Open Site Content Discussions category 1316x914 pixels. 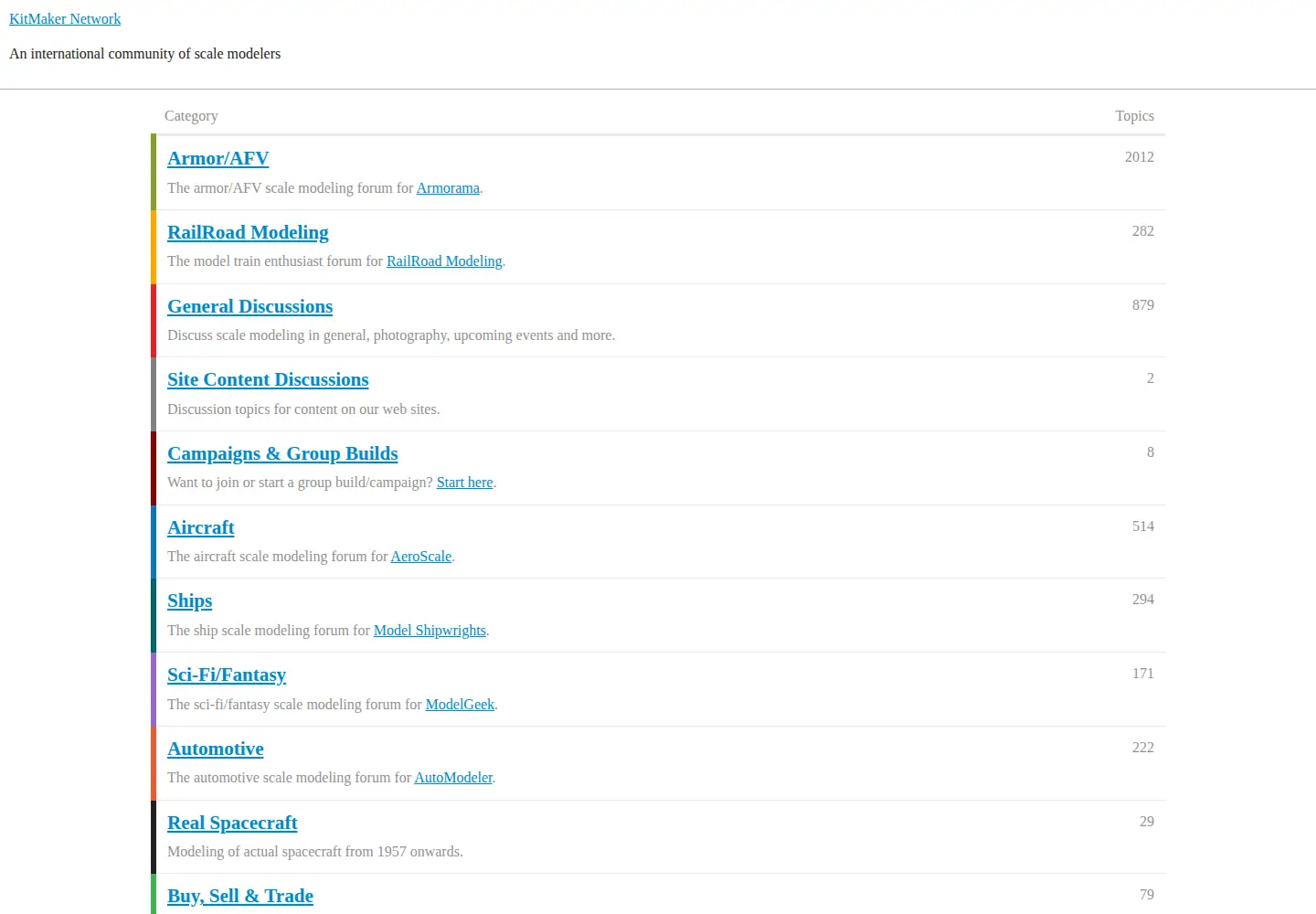coord(268,380)
